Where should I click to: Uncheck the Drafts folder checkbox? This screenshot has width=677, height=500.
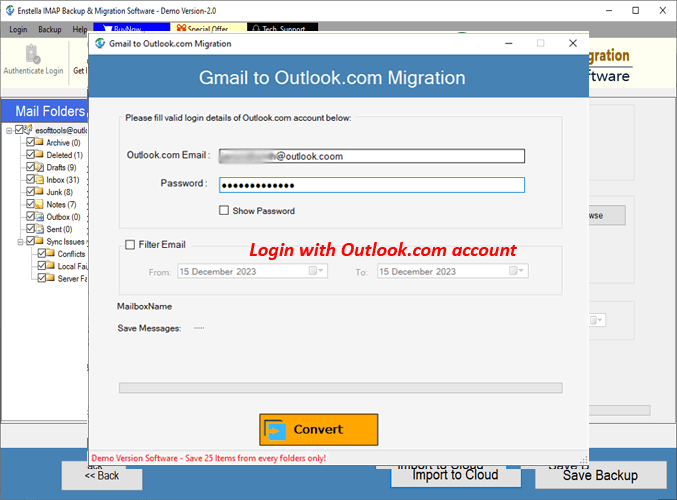tap(30, 167)
